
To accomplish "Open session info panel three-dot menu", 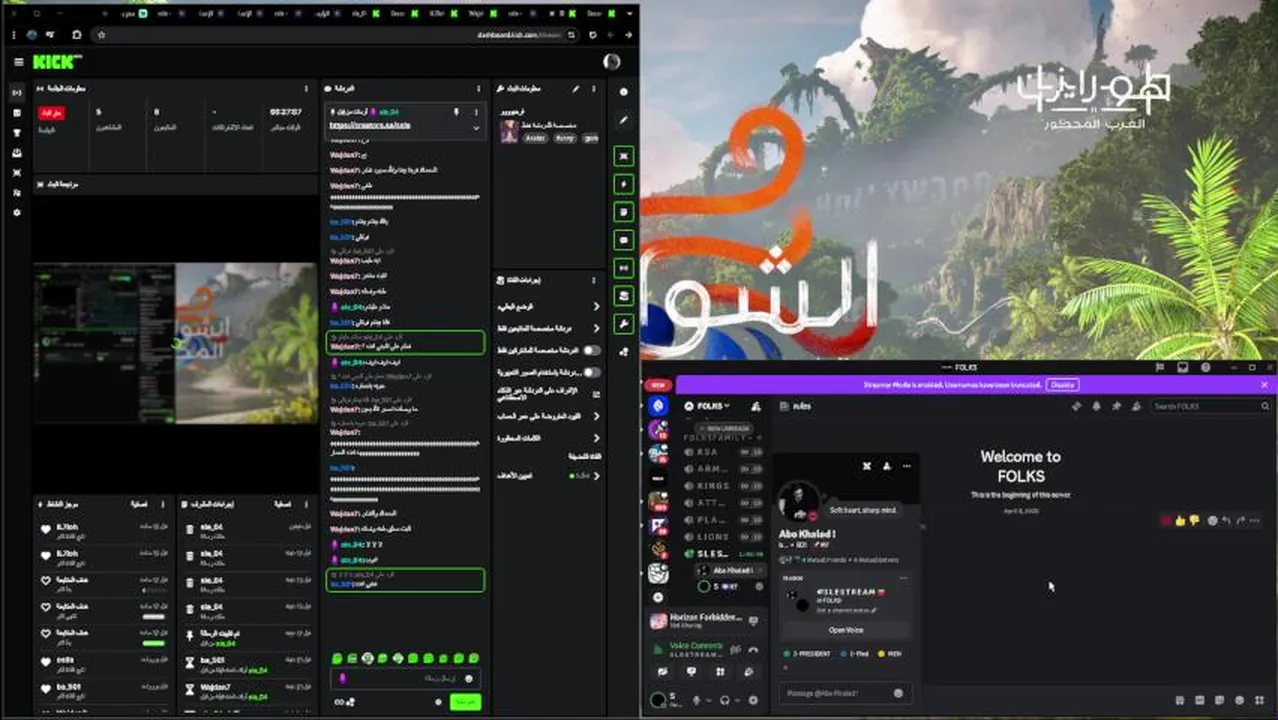I will pyautogui.click(x=307, y=89).
